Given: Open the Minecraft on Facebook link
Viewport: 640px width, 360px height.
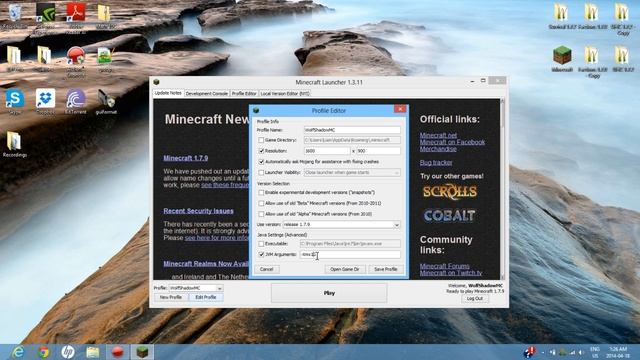Looking at the screenshot, I should pyautogui.click(x=452, y=142).
